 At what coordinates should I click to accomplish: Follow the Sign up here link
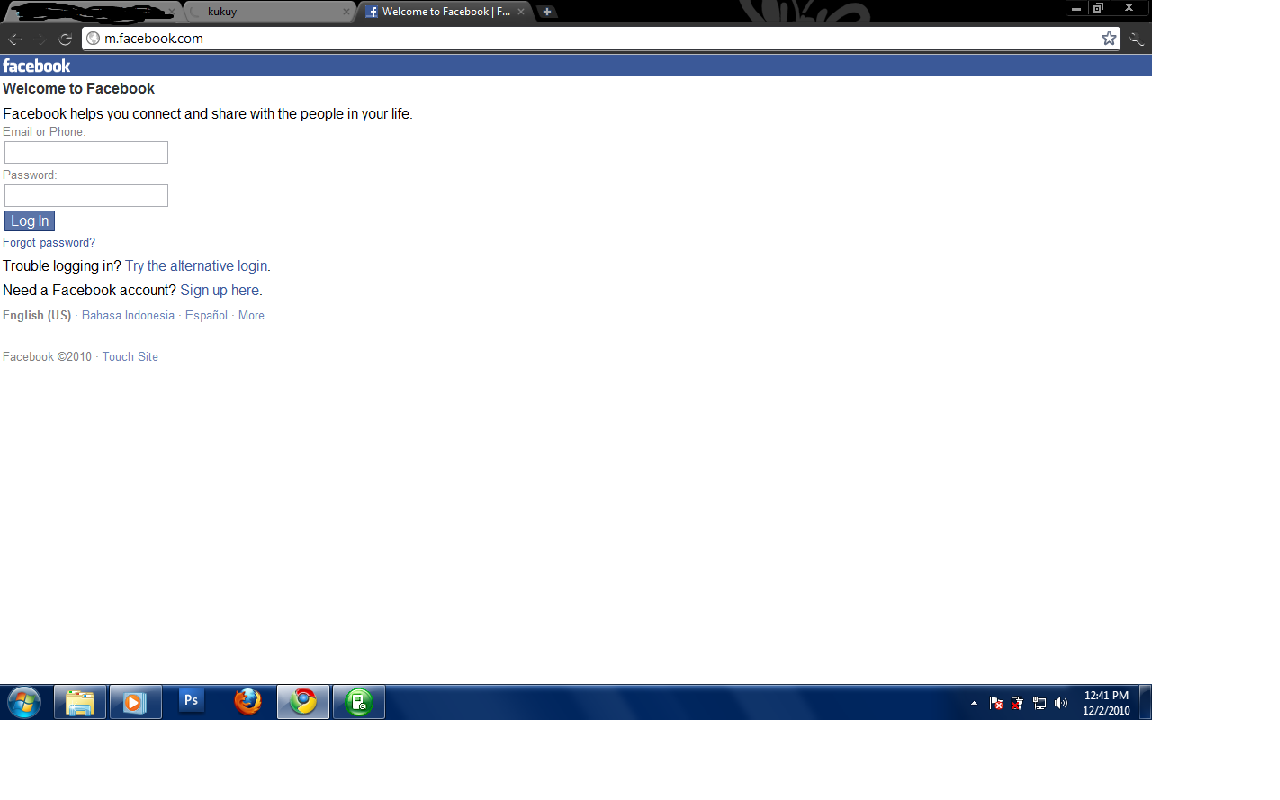coord(220,290)
